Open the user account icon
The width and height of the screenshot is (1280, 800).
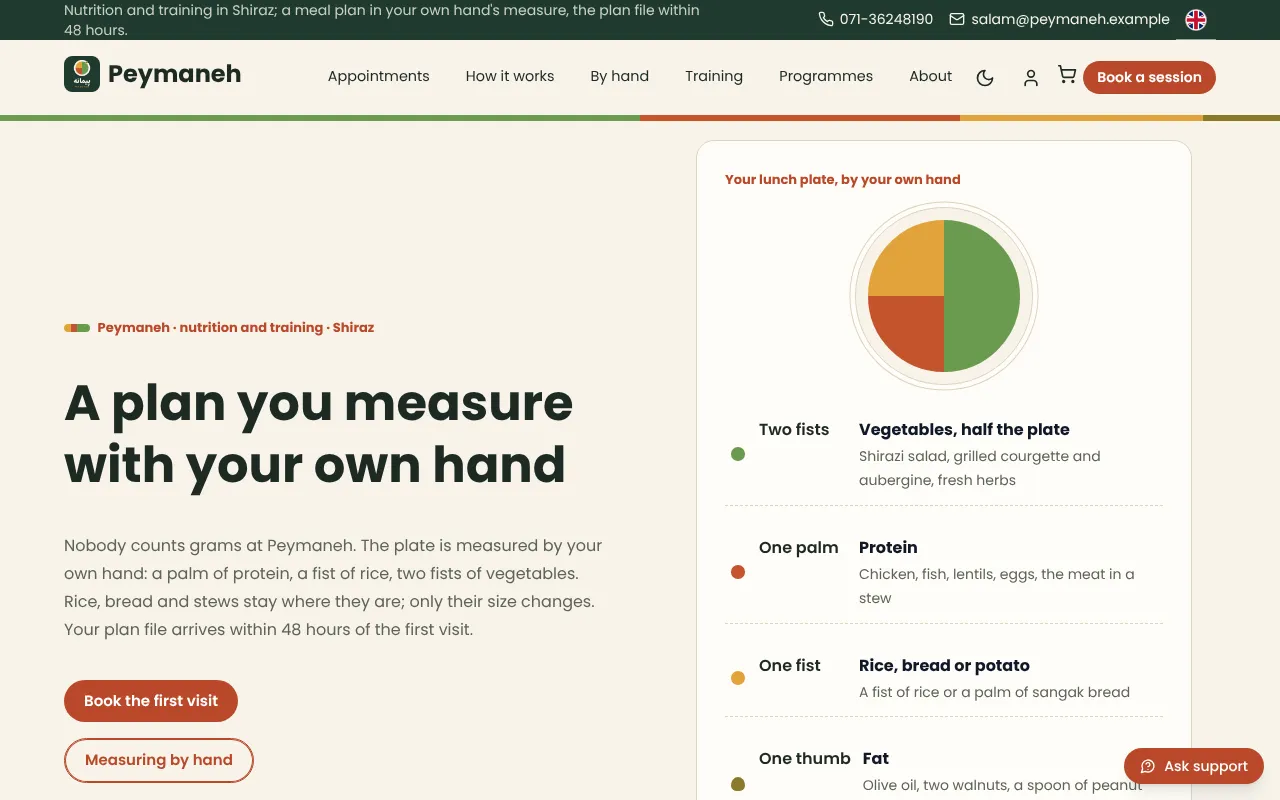pos(1030,77)
